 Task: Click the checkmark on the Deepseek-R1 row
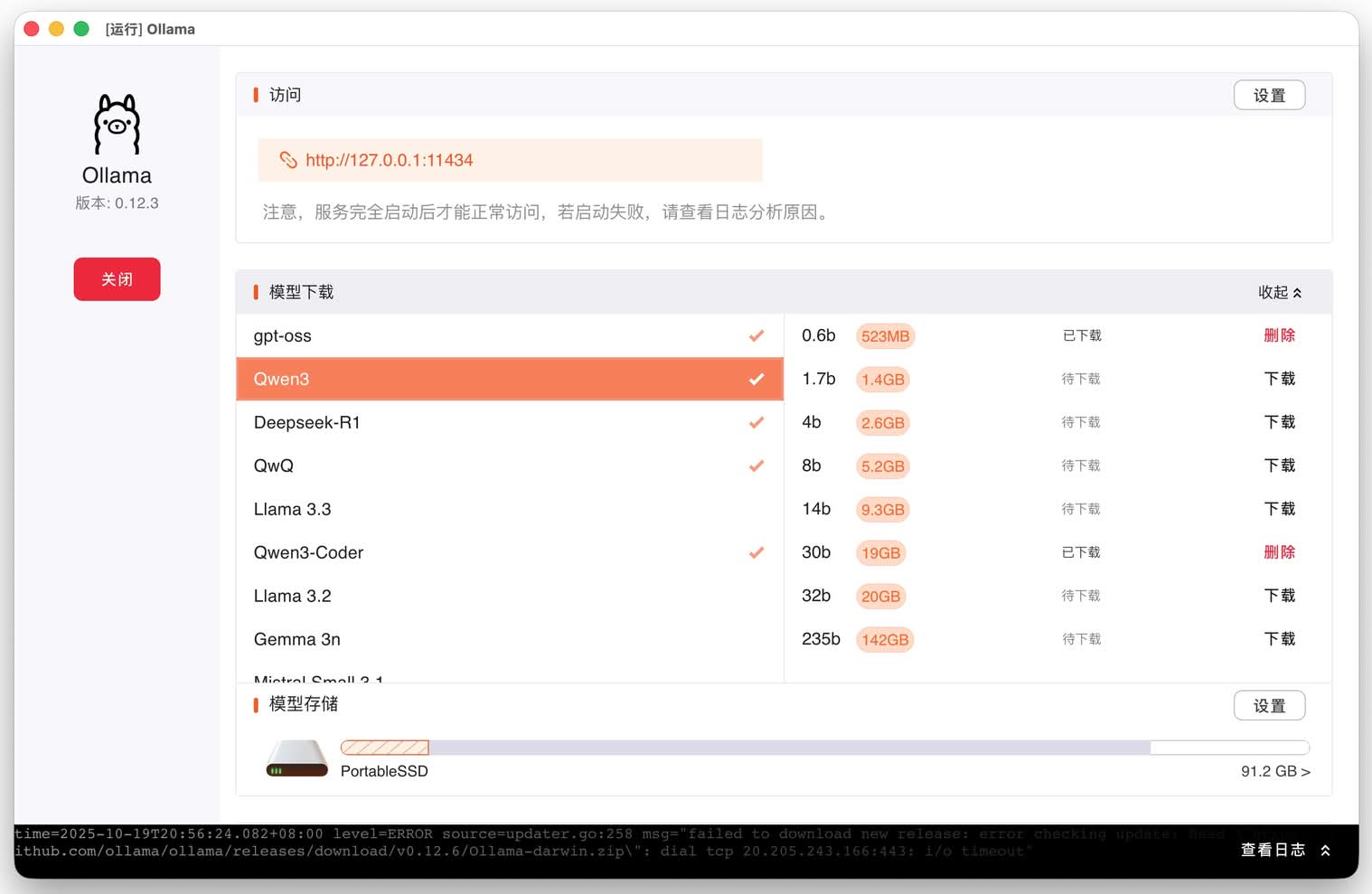pyautogui.click(x=756, y=422)
